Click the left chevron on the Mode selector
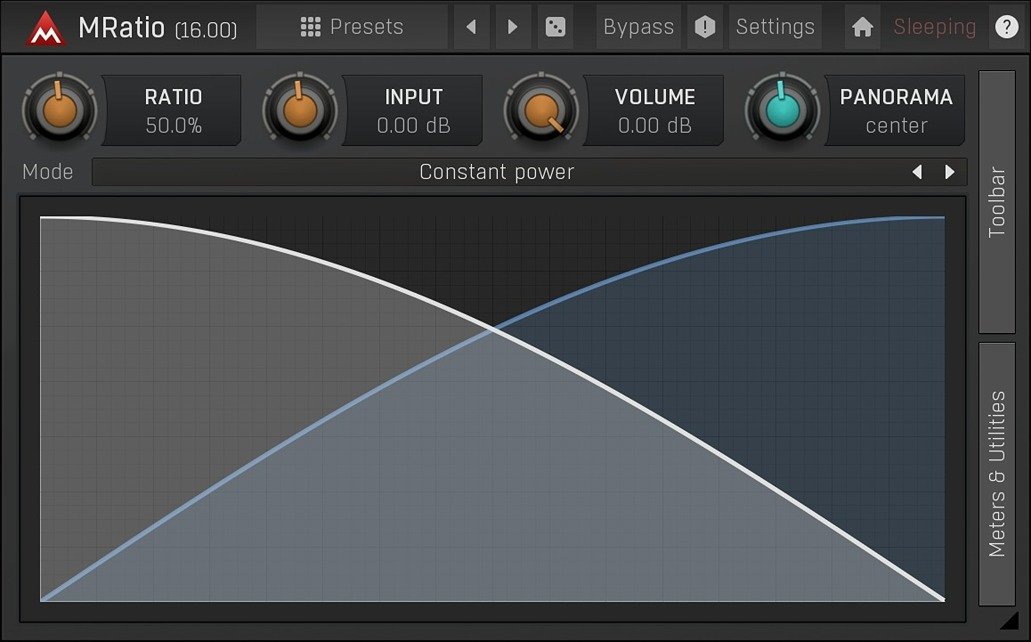This screenshot has width=1031, height=642. click(x=917, y=171)
